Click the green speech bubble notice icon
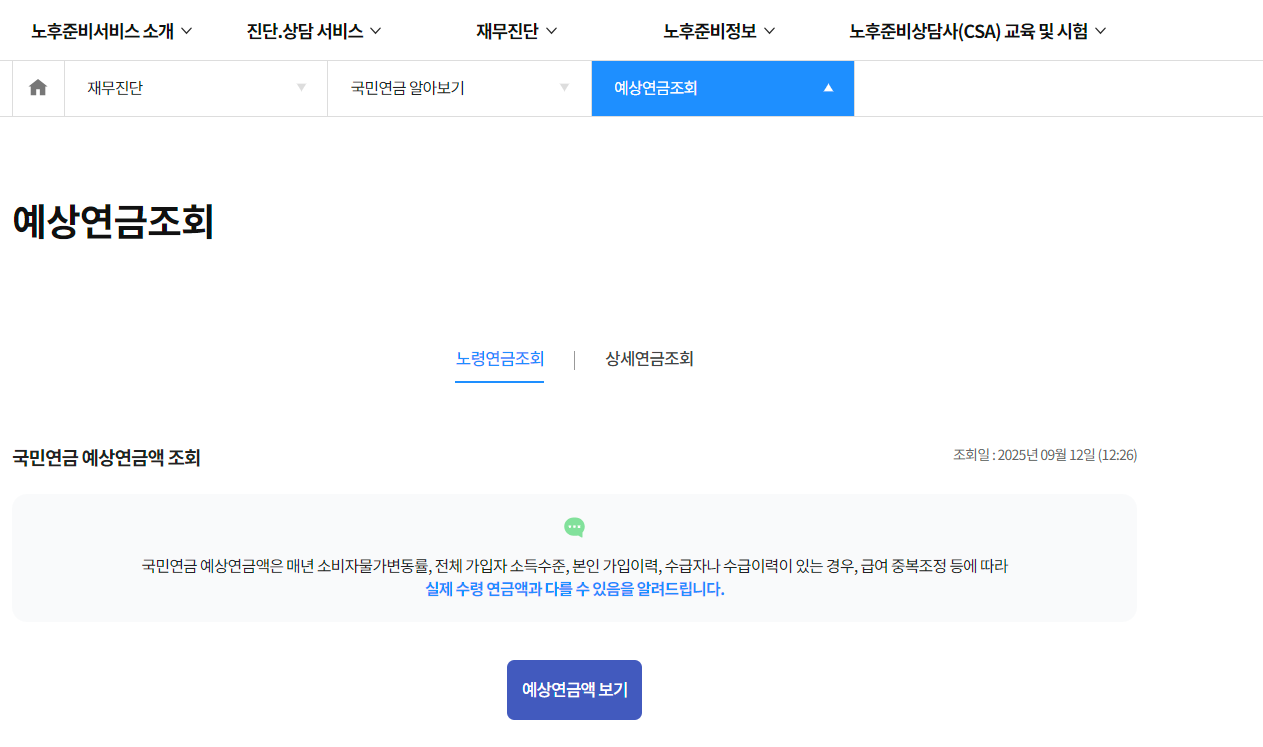 [x=574, y=527]
